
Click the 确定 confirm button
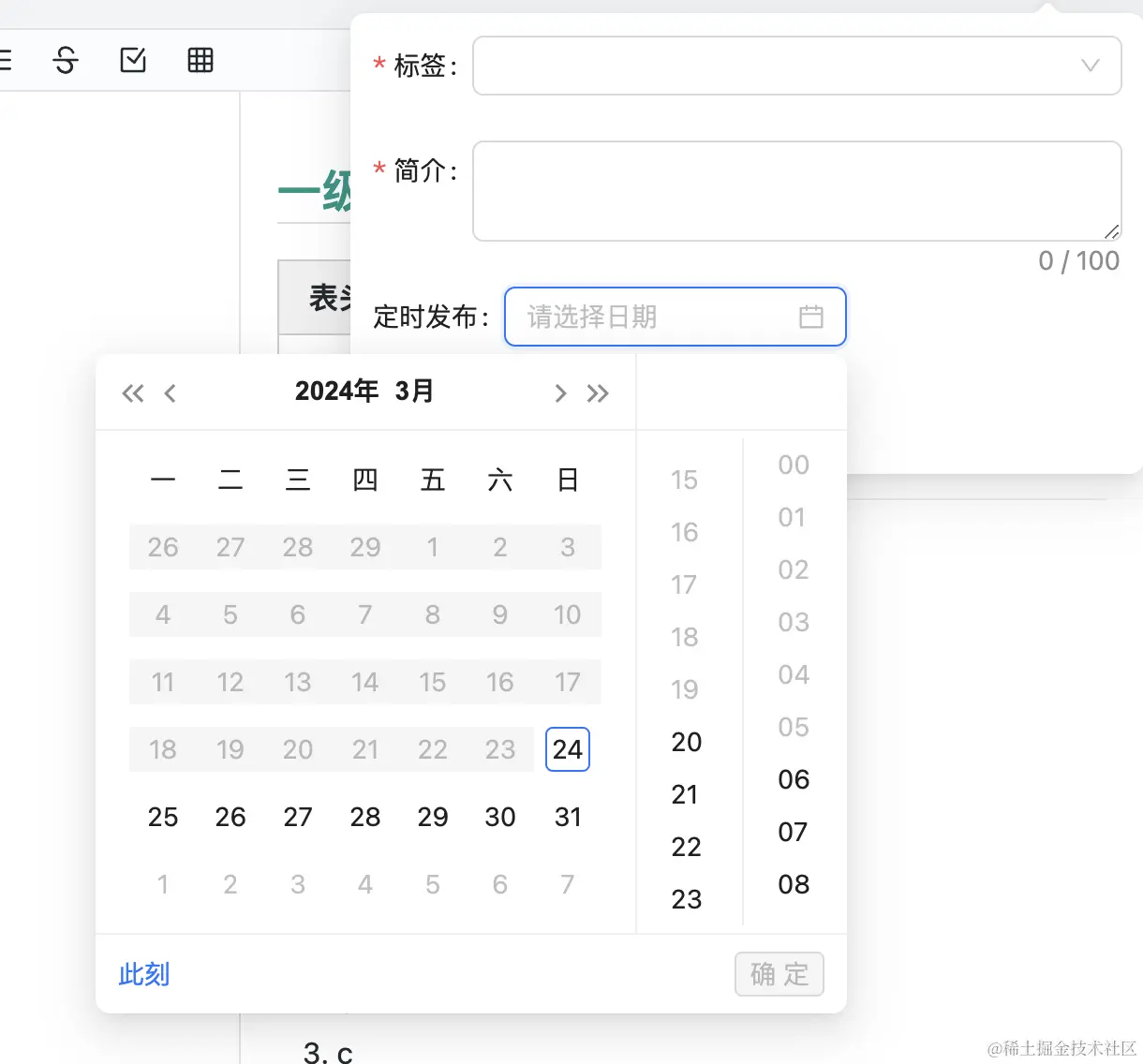click(x=779, y=974)
